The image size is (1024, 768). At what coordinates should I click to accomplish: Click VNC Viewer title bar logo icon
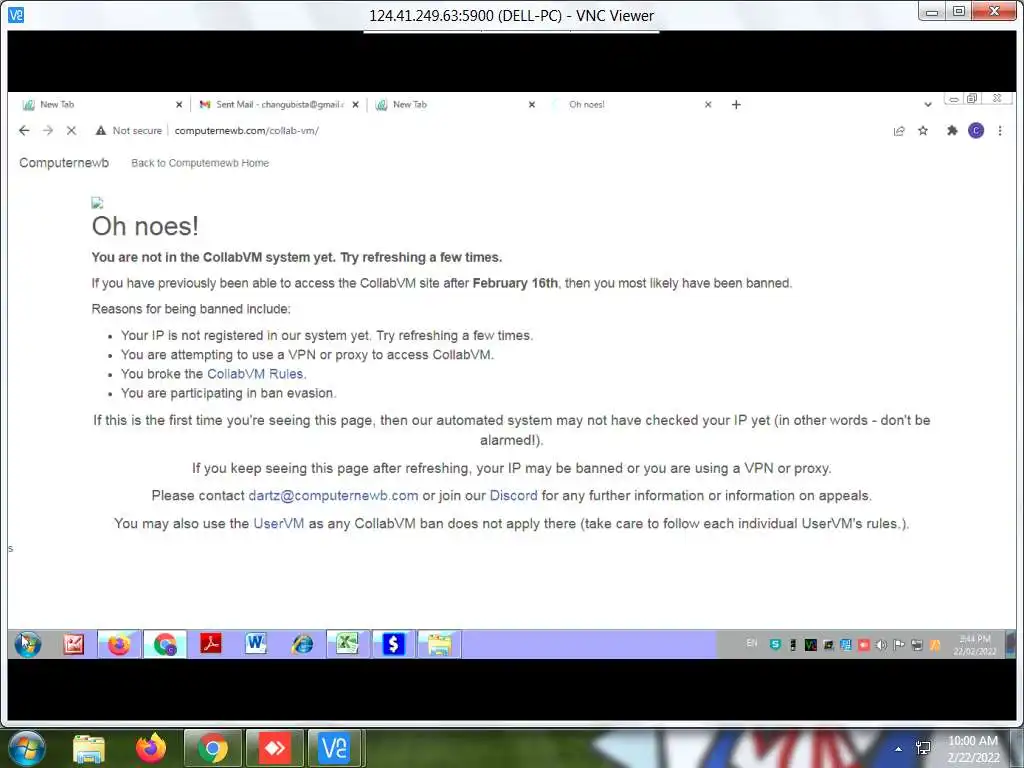pos(16,15)
